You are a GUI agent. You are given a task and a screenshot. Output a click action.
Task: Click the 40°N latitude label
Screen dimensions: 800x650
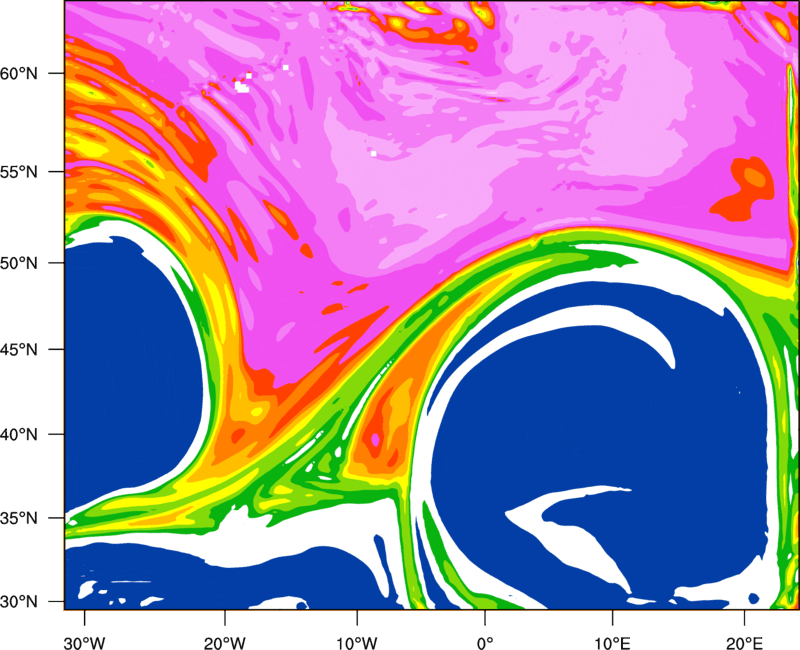pyautogui.click(x=19, y=435)
